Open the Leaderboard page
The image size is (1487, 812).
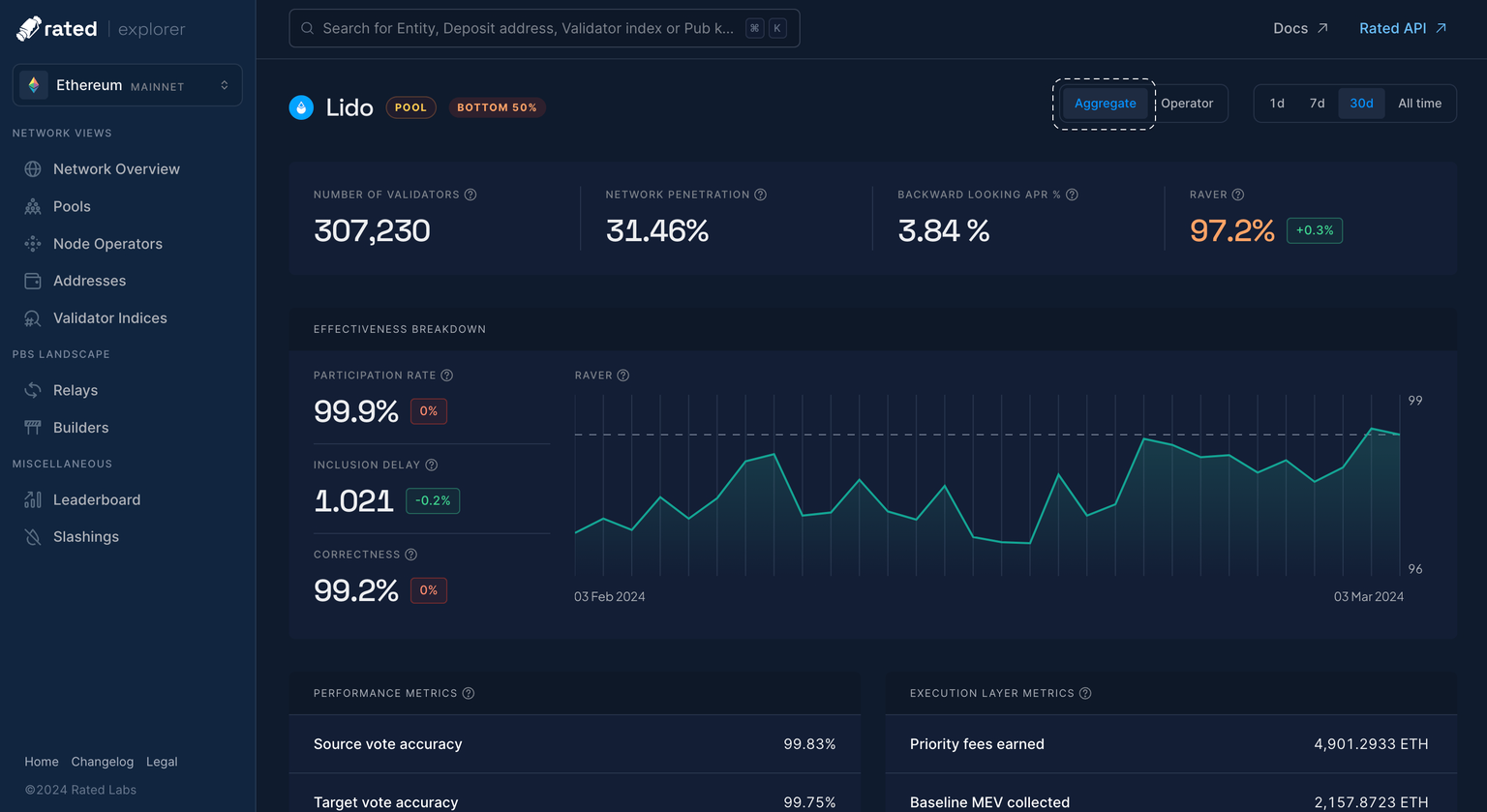click(x=97, y=500)
